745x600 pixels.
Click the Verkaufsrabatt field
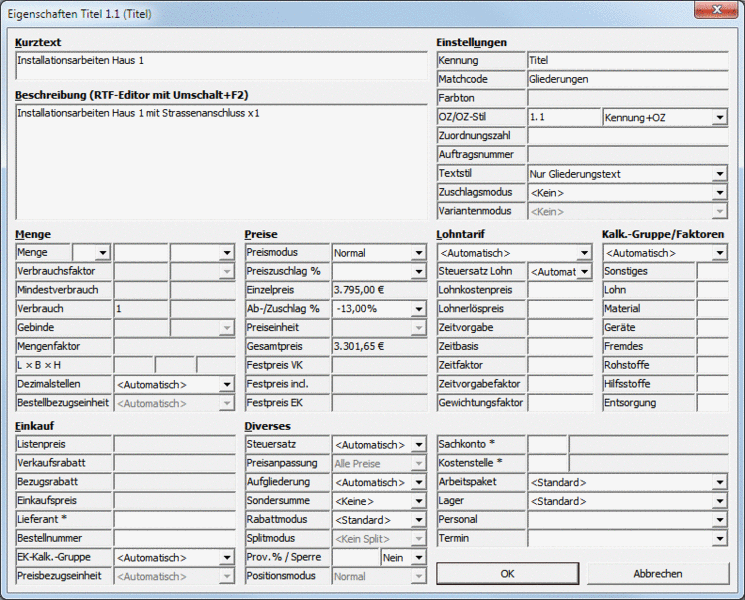tap(174, 463)
